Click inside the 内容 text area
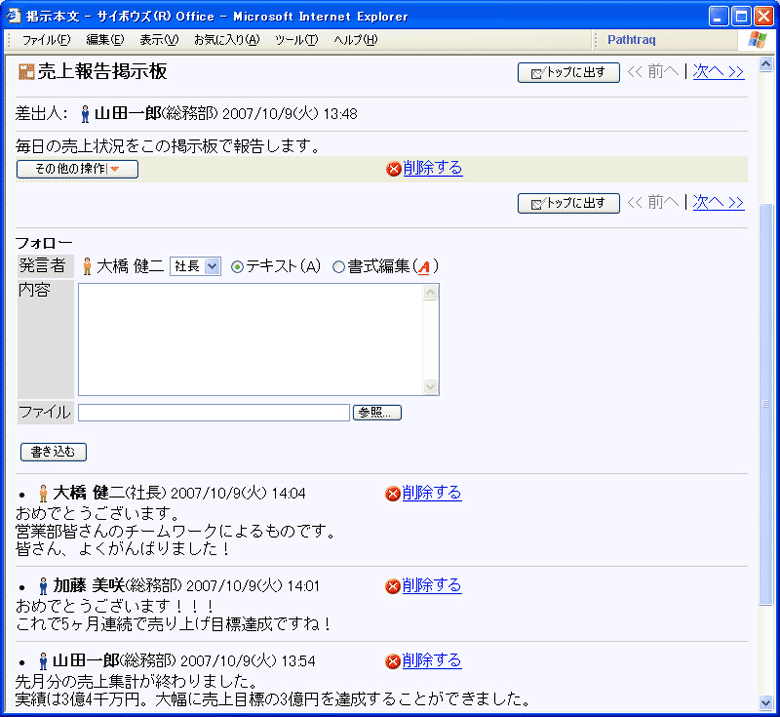Screen dimensions: 780x717 251,339
